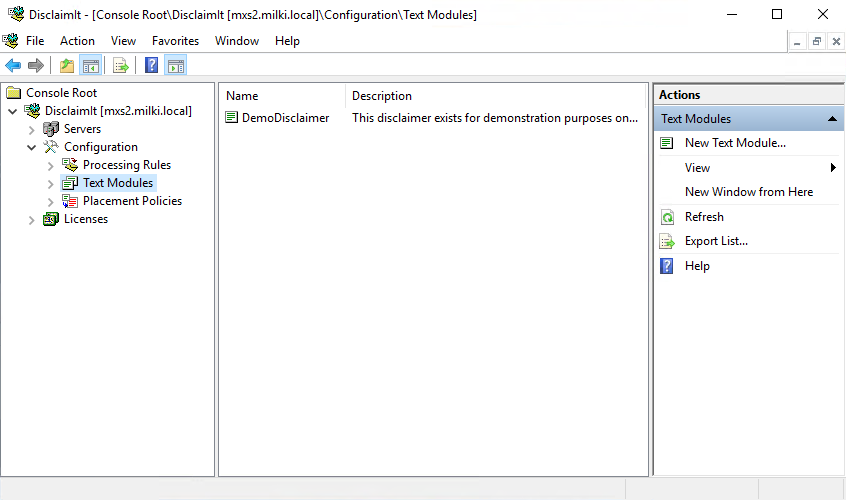Click New Text Module... action
Image resolution: width=846 pixels, height=500 pixels.
tap(735, 143)
